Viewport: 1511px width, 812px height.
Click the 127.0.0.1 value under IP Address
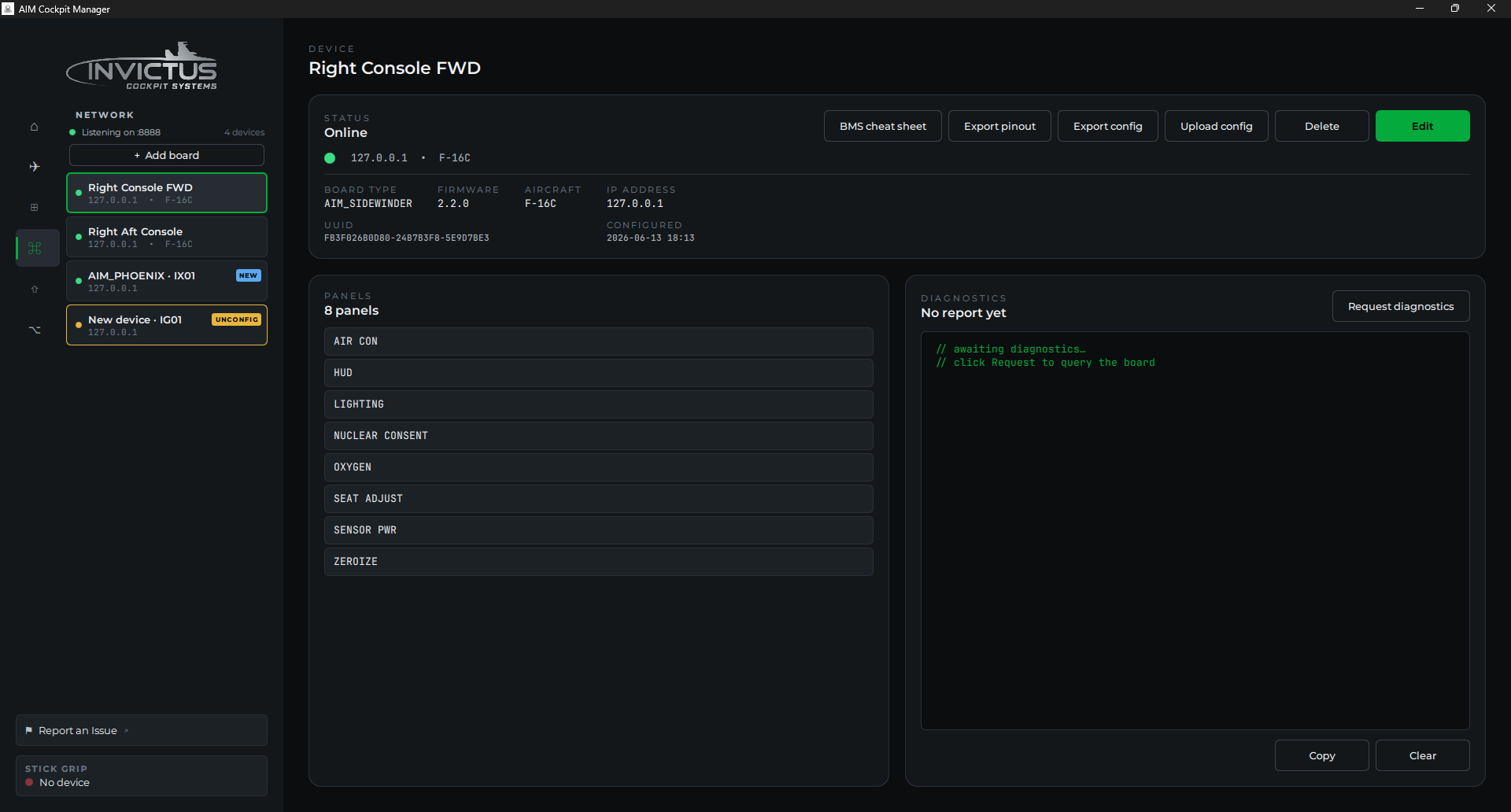635,204
